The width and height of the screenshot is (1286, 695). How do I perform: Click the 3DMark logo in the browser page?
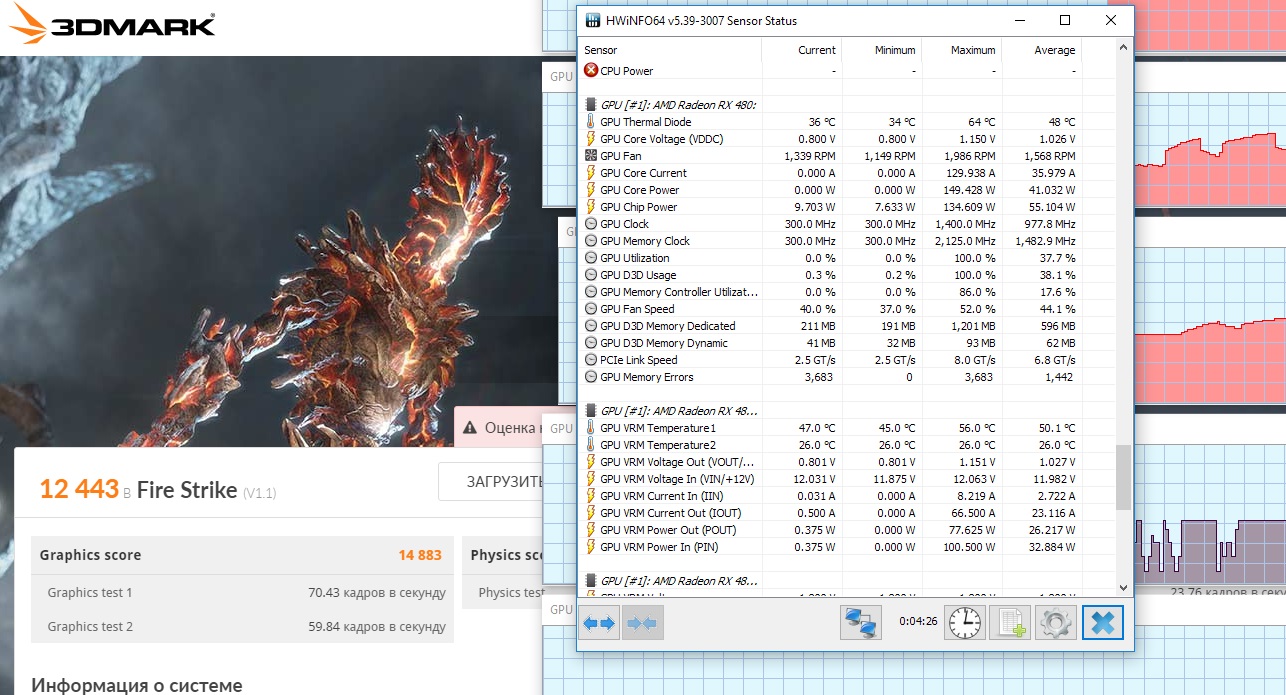point(111,25)
